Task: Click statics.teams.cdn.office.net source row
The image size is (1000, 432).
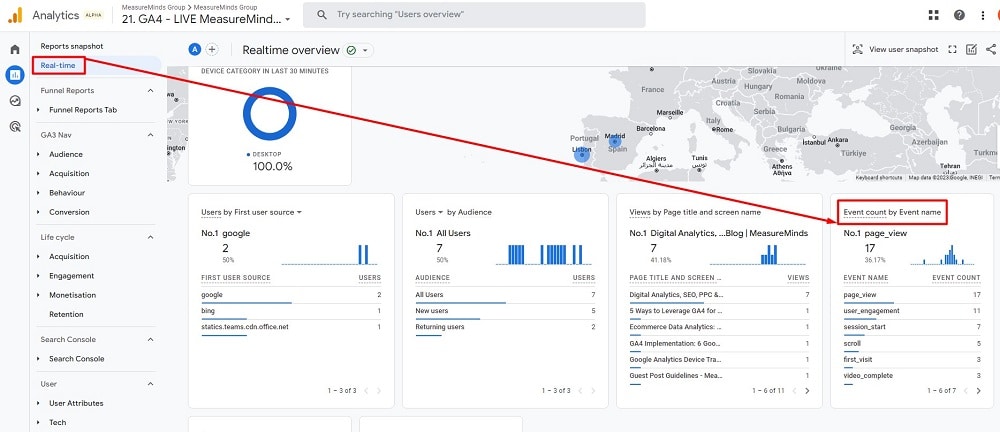Action: click(291, 327)
